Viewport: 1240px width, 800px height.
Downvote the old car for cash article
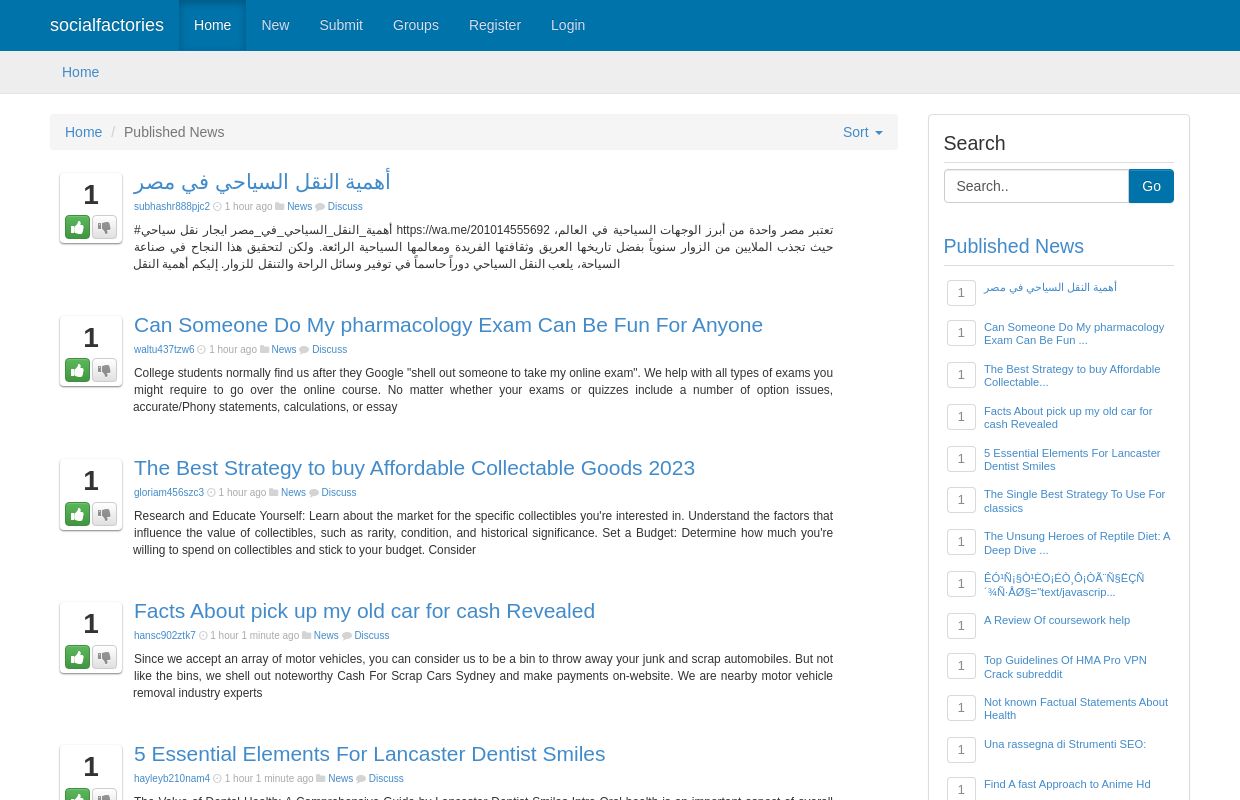[x=104, y=657]
